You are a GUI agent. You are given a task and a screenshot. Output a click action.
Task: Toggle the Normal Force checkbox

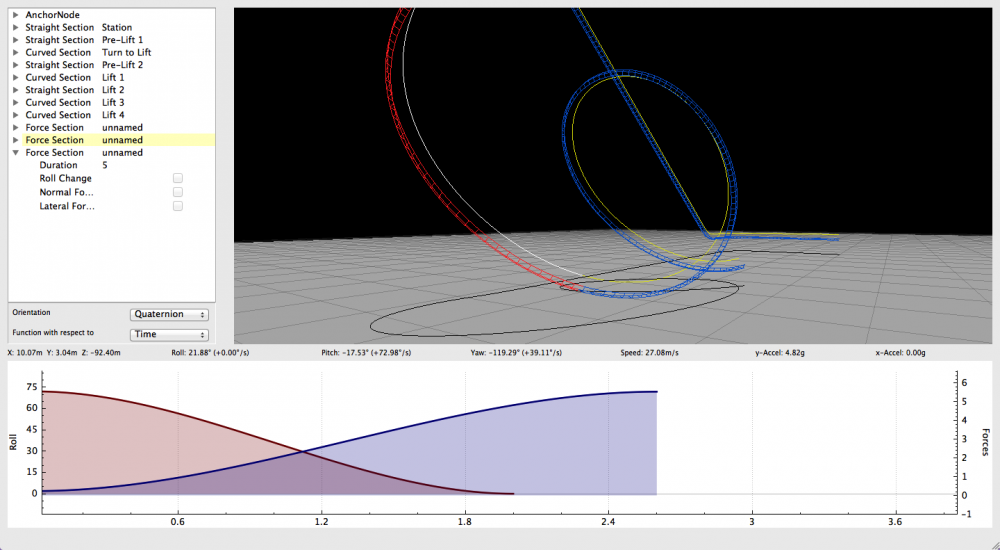[178, 192]
